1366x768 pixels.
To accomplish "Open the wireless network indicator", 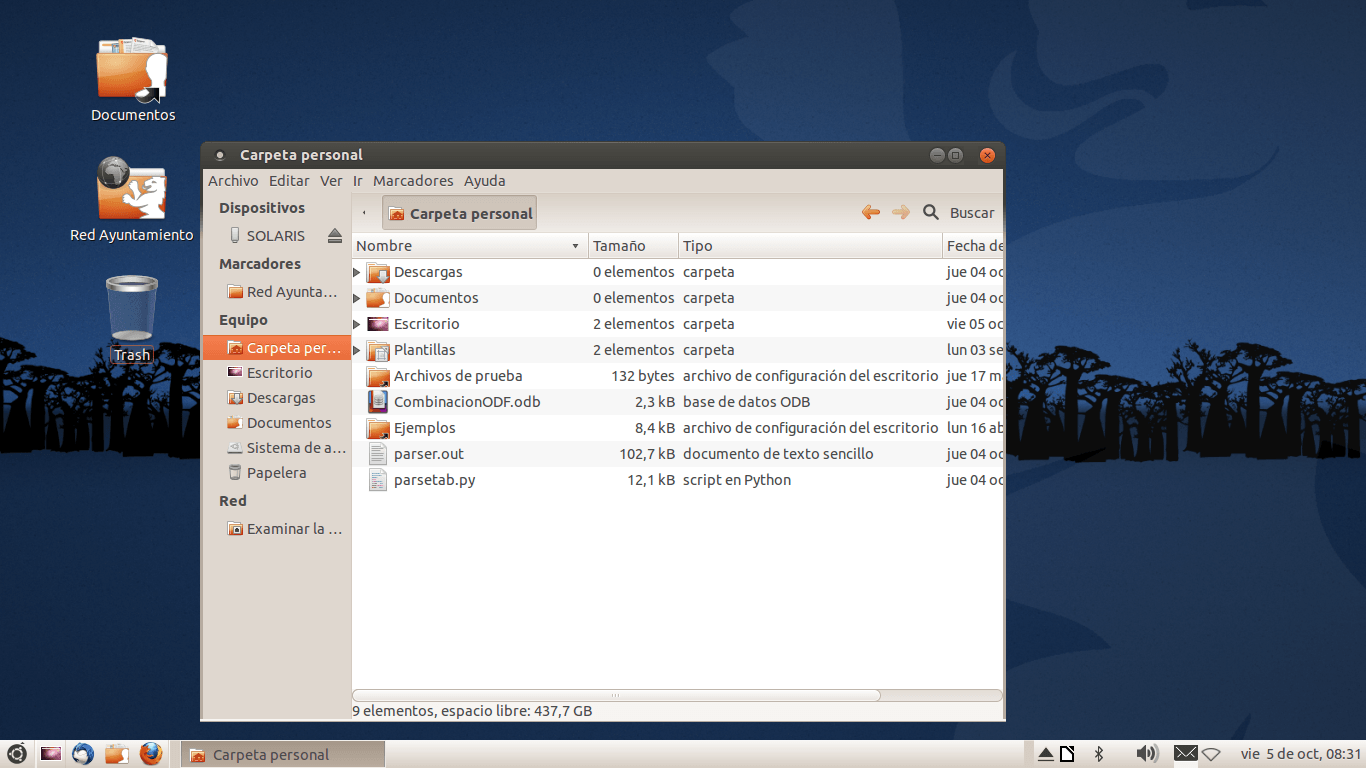I will (x=1211, y=754).
